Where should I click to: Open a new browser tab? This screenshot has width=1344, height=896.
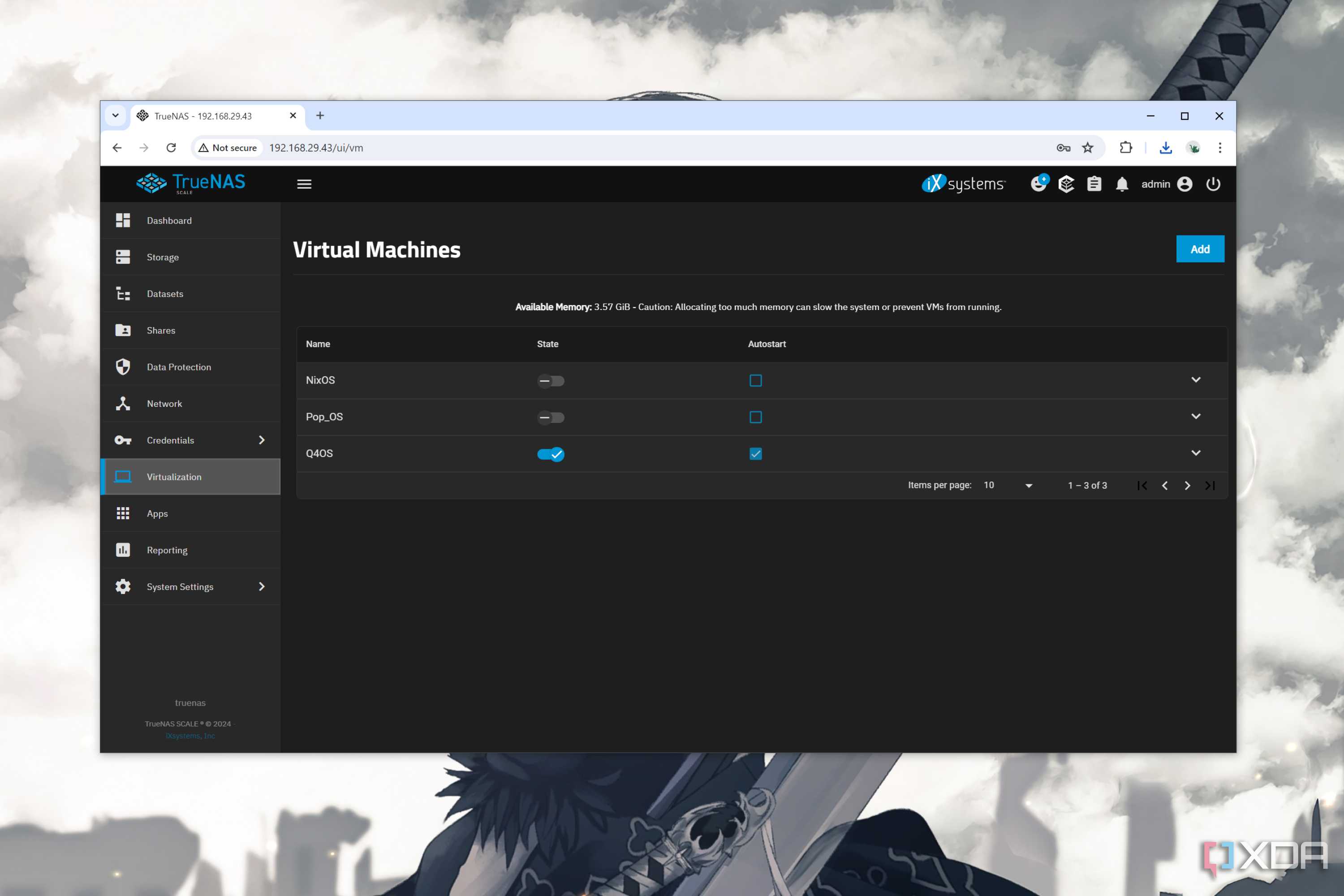pyautogui.click(x=320, y=116)
